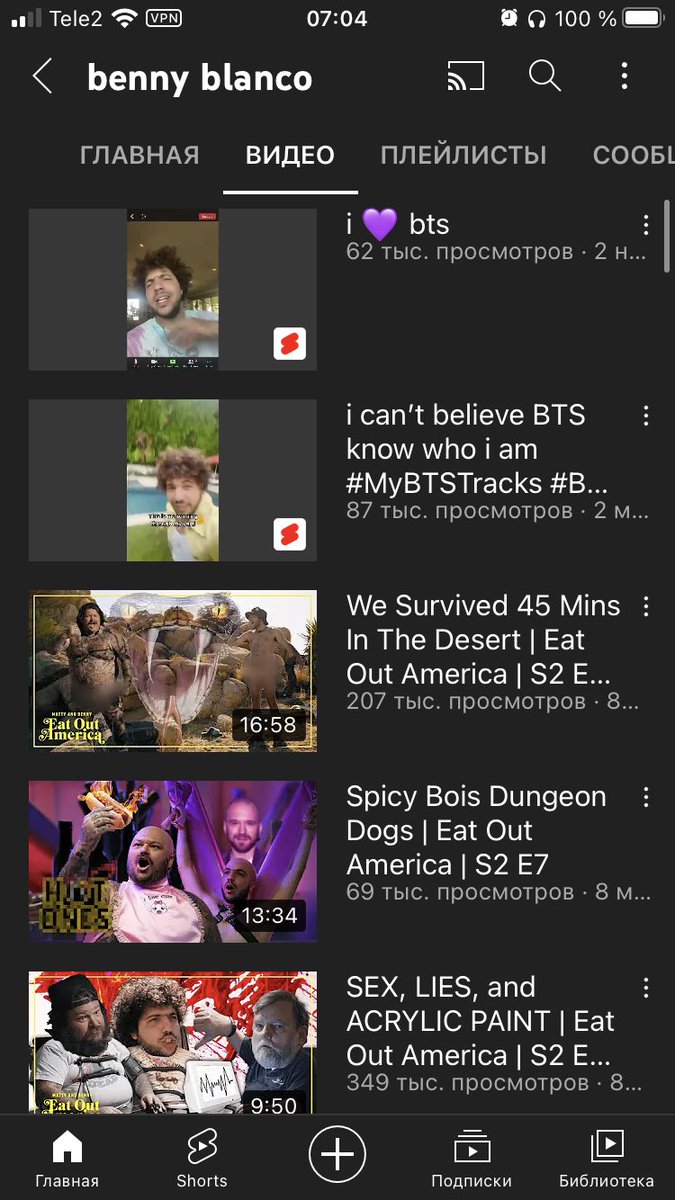Screen dimensions: 675x1200
Task: Play the 'i can't believe BTS' pool thumbnail
Action: tap(172, 480)
